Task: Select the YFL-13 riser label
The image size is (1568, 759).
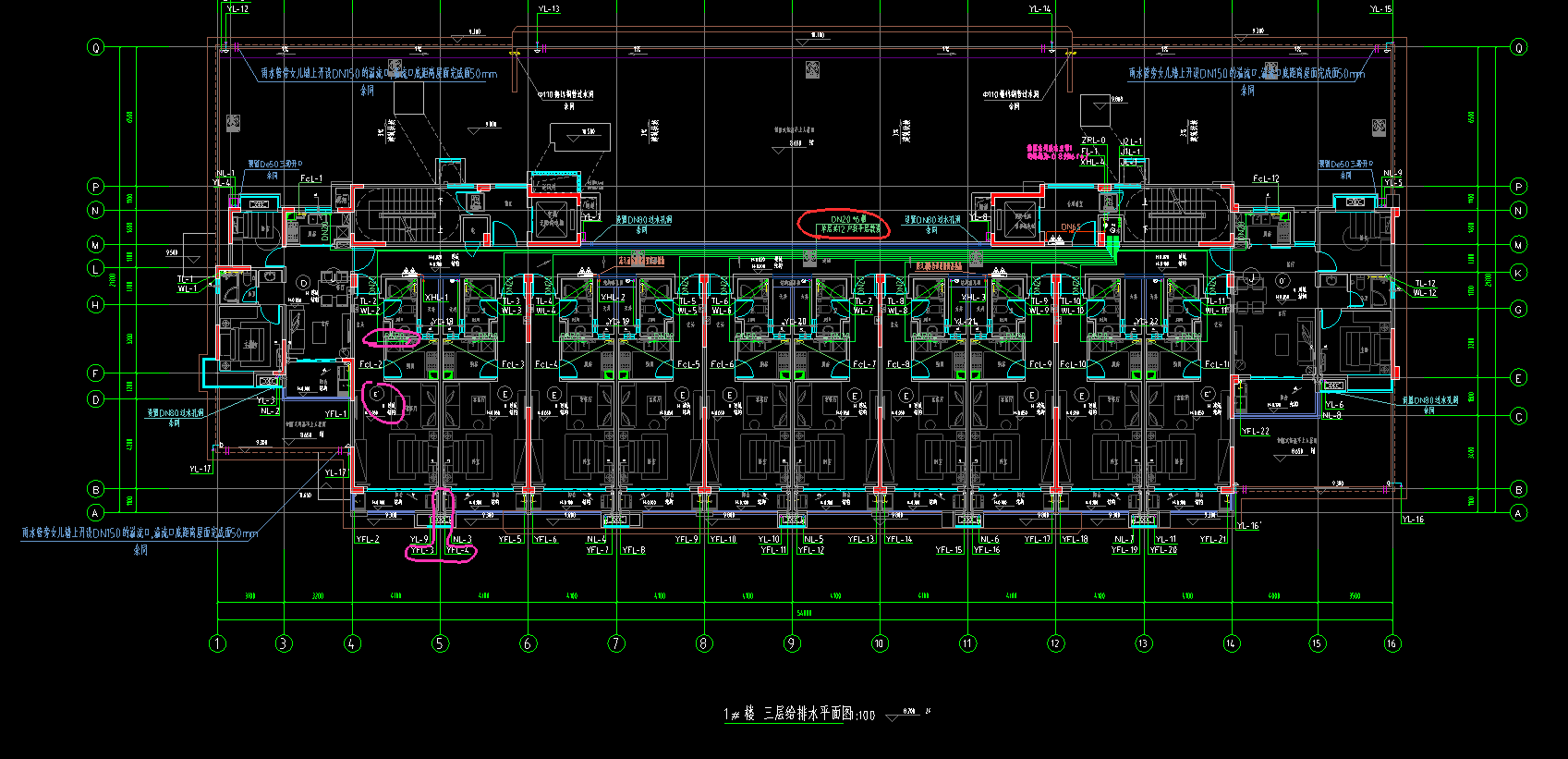Action: 862,539
